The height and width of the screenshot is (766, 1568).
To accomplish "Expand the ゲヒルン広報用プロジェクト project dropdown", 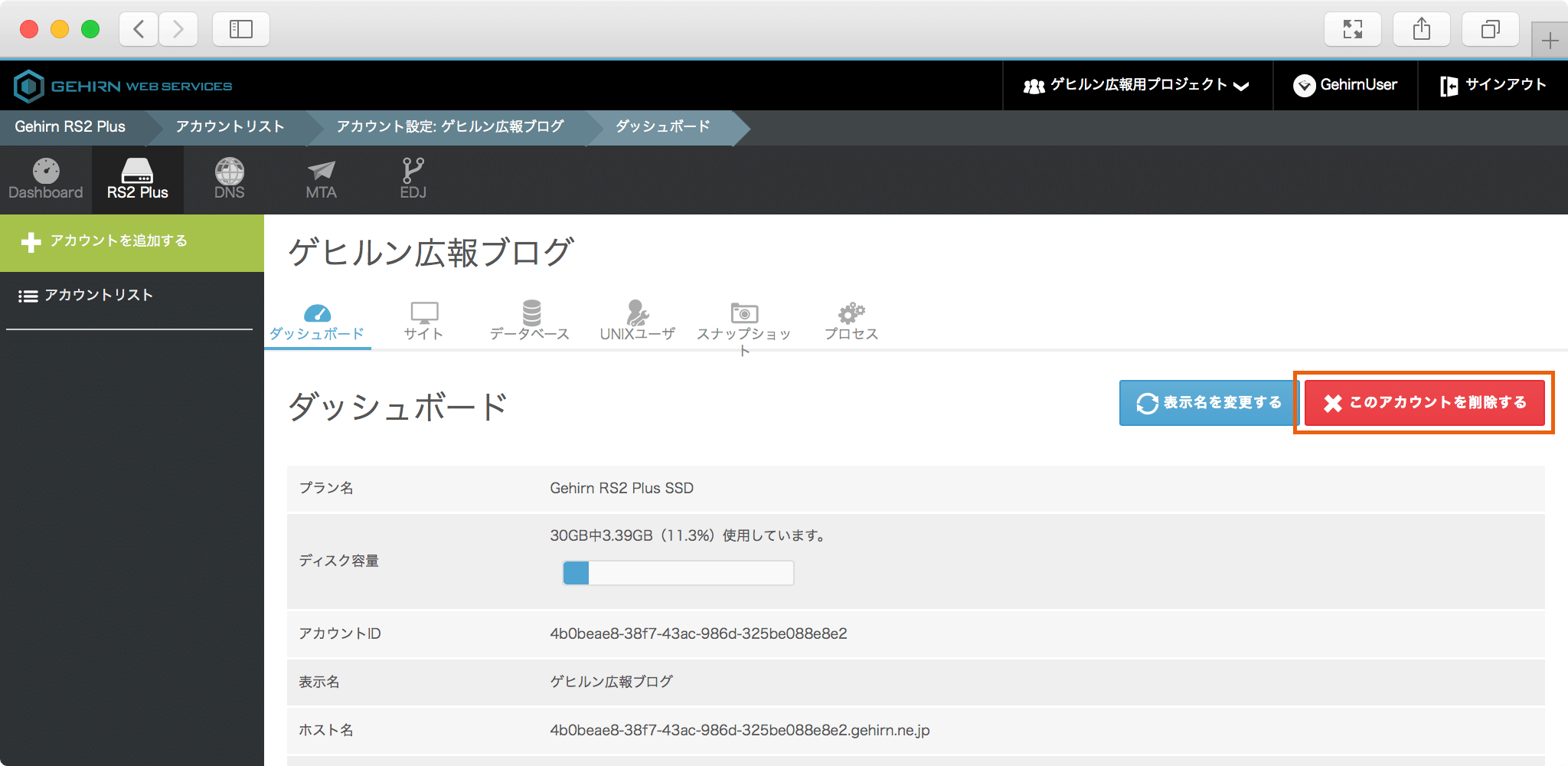I will pos(1137,85).
